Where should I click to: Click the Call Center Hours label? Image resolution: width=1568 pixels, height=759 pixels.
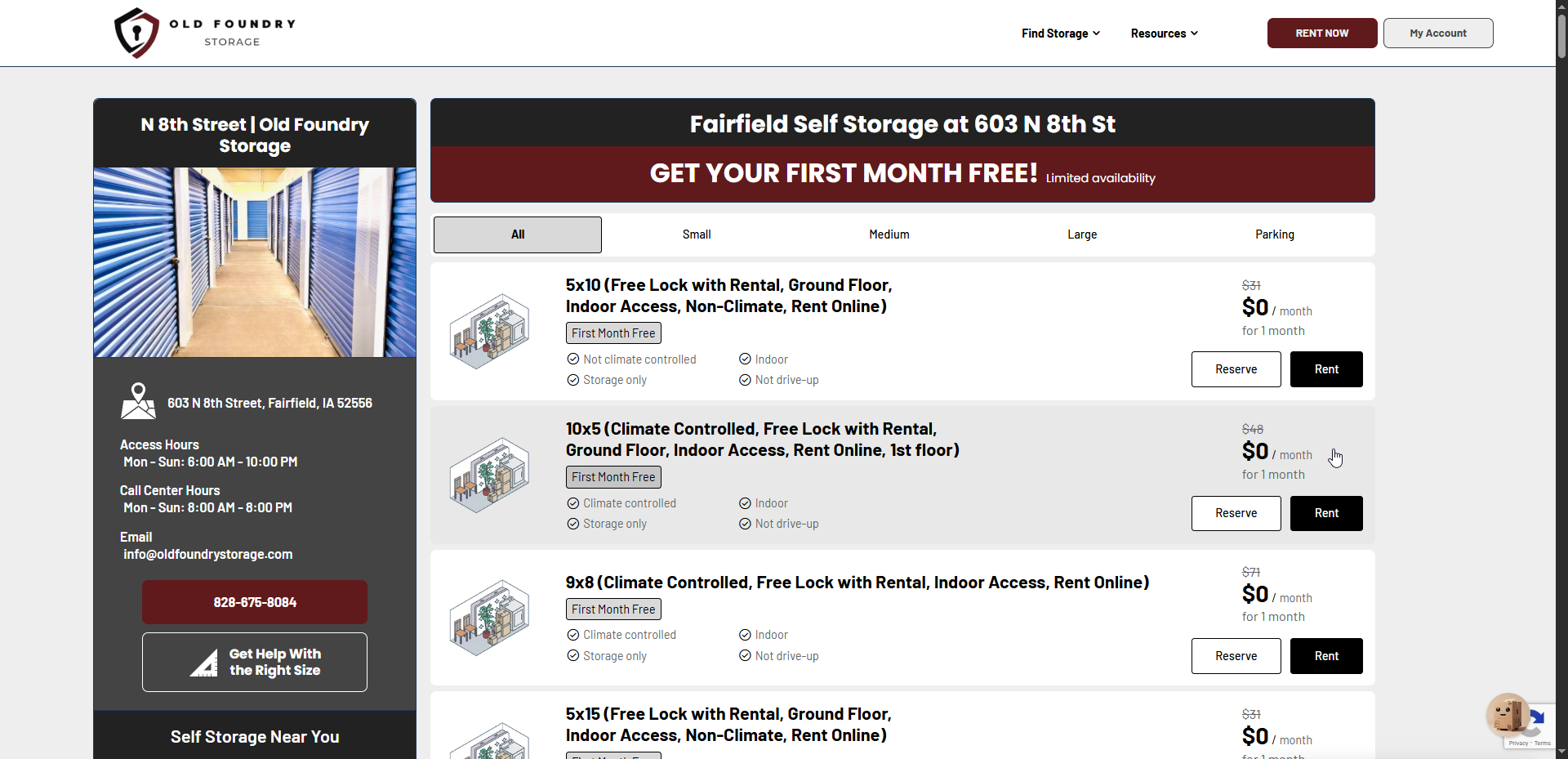[x=170, y=490]
